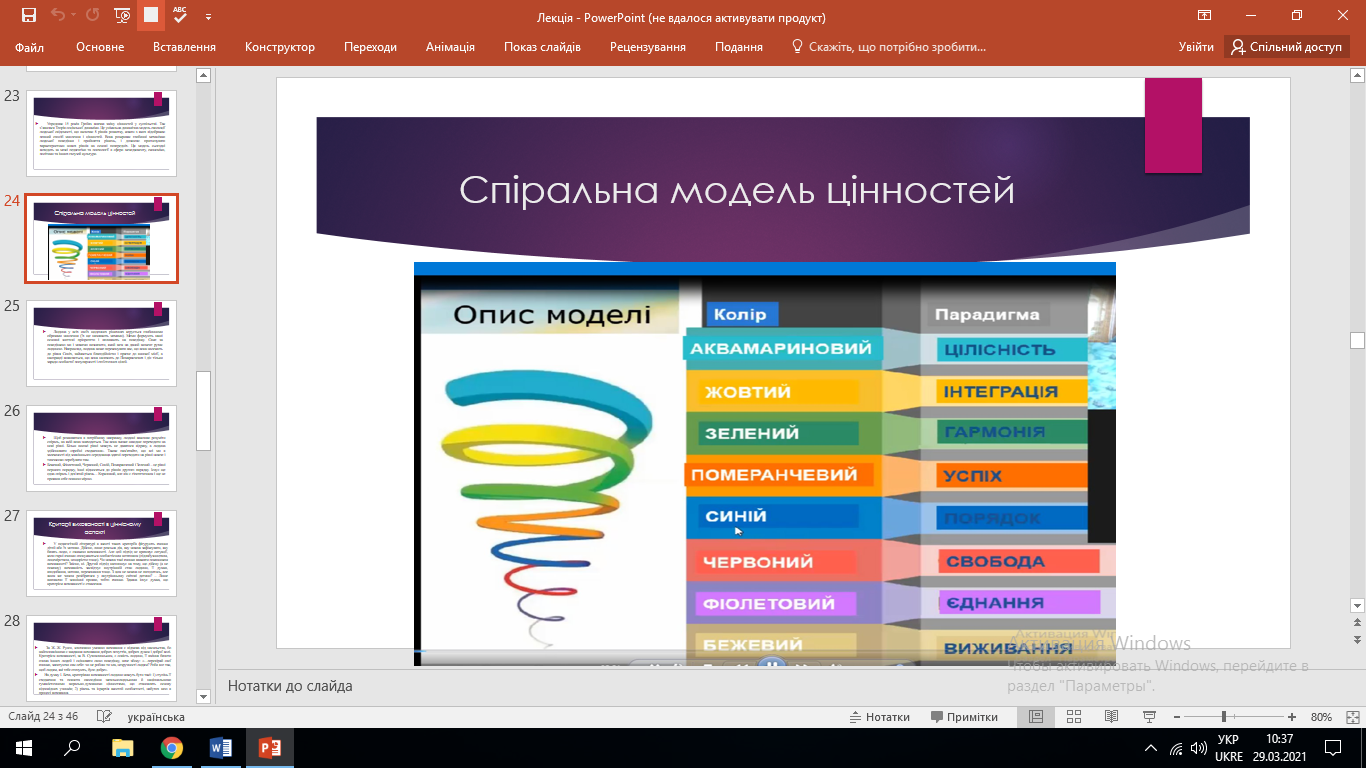The width and height of the screenshot is (1366, 779).
Task: Toggle the Примітки comments pane
Action: (x=964, y=717)
